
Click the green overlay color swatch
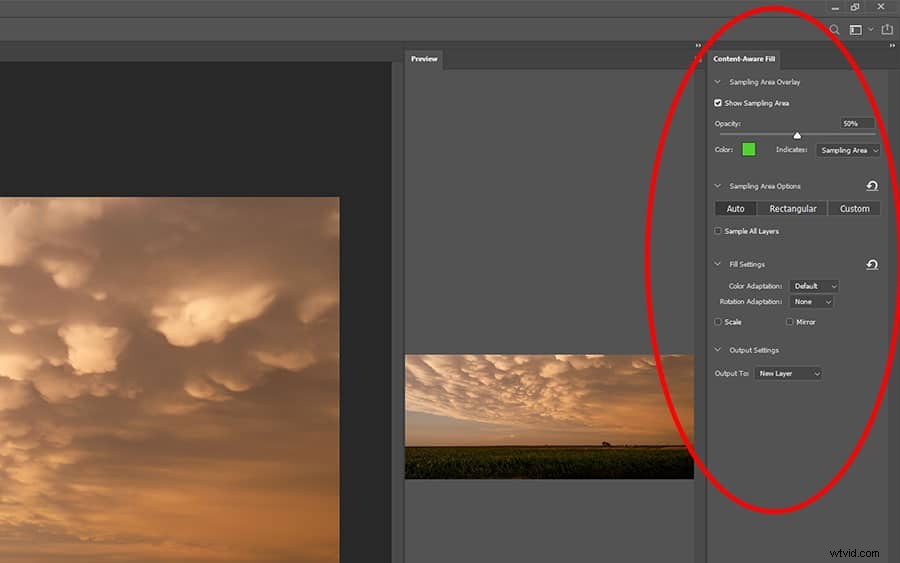coord(748,150)
